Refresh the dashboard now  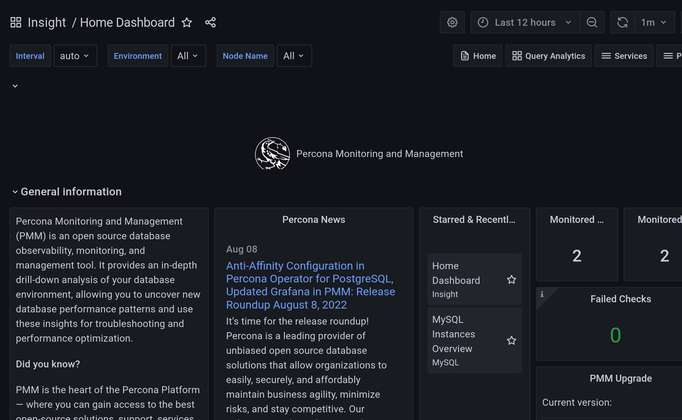pos(622,23)
